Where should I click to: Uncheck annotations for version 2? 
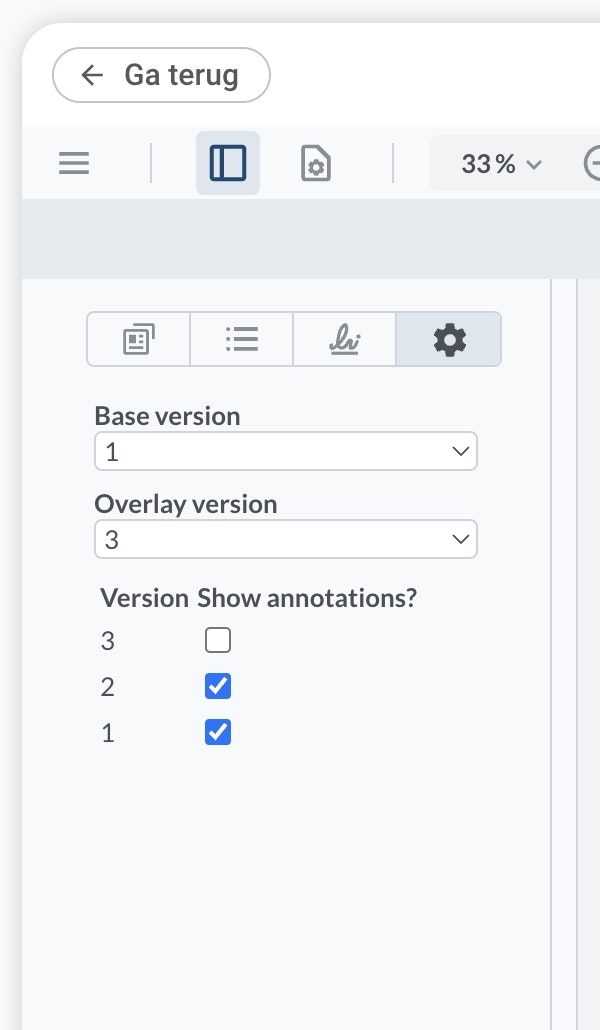point(217,687)
